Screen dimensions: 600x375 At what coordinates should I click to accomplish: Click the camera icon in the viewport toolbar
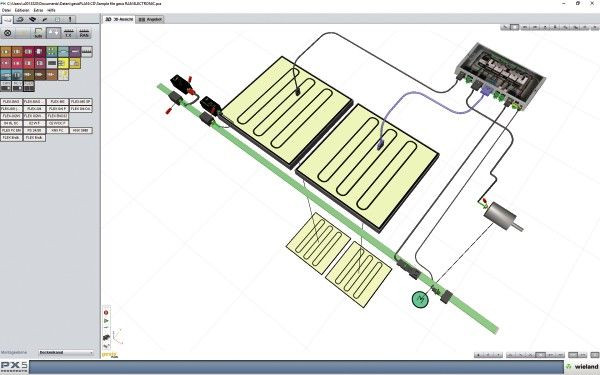pyautogui.click(x=106, y=338)
